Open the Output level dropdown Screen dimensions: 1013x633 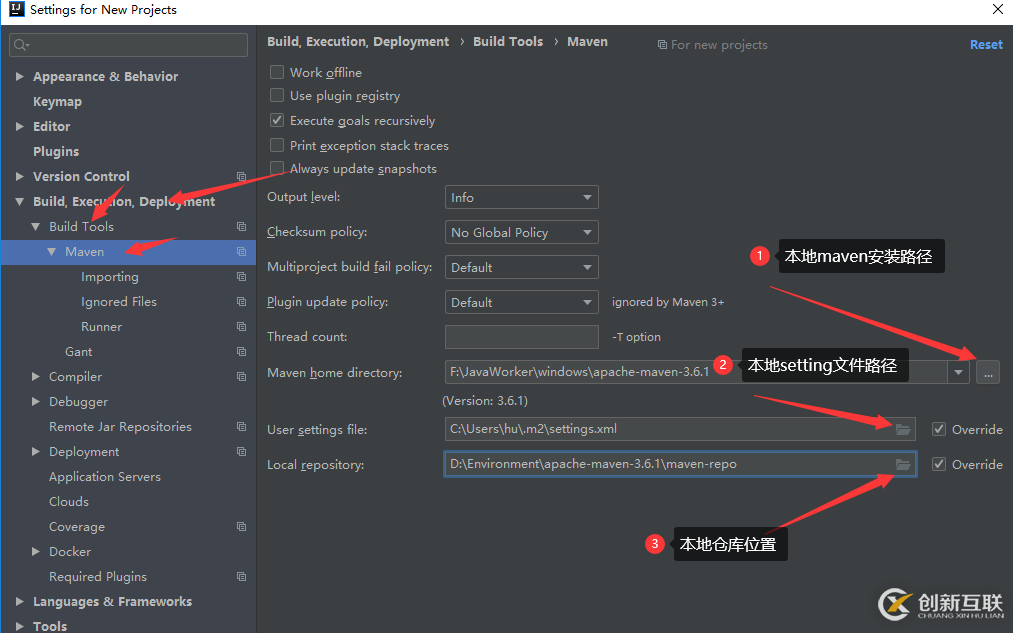point(521,197)
